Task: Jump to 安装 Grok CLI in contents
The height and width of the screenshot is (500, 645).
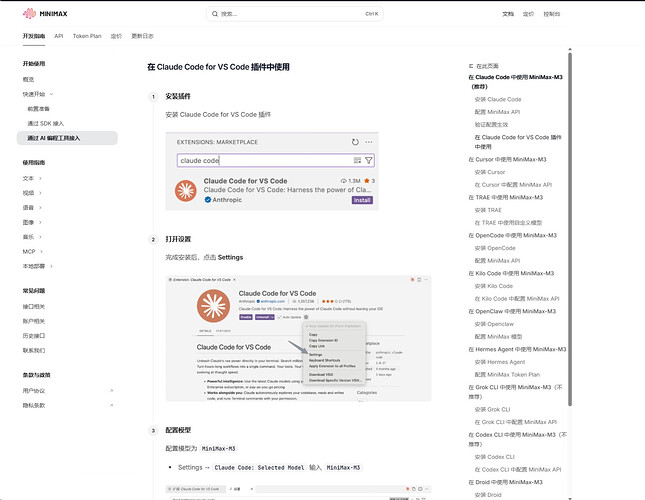Action: 492,410
